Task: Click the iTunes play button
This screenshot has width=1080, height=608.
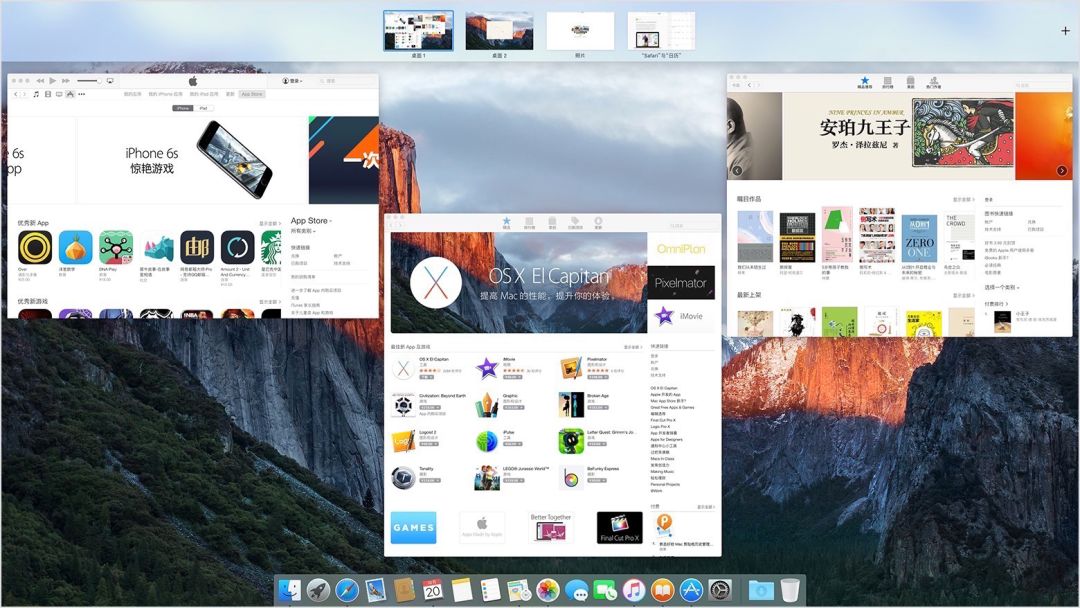Action: pos(53,80)
